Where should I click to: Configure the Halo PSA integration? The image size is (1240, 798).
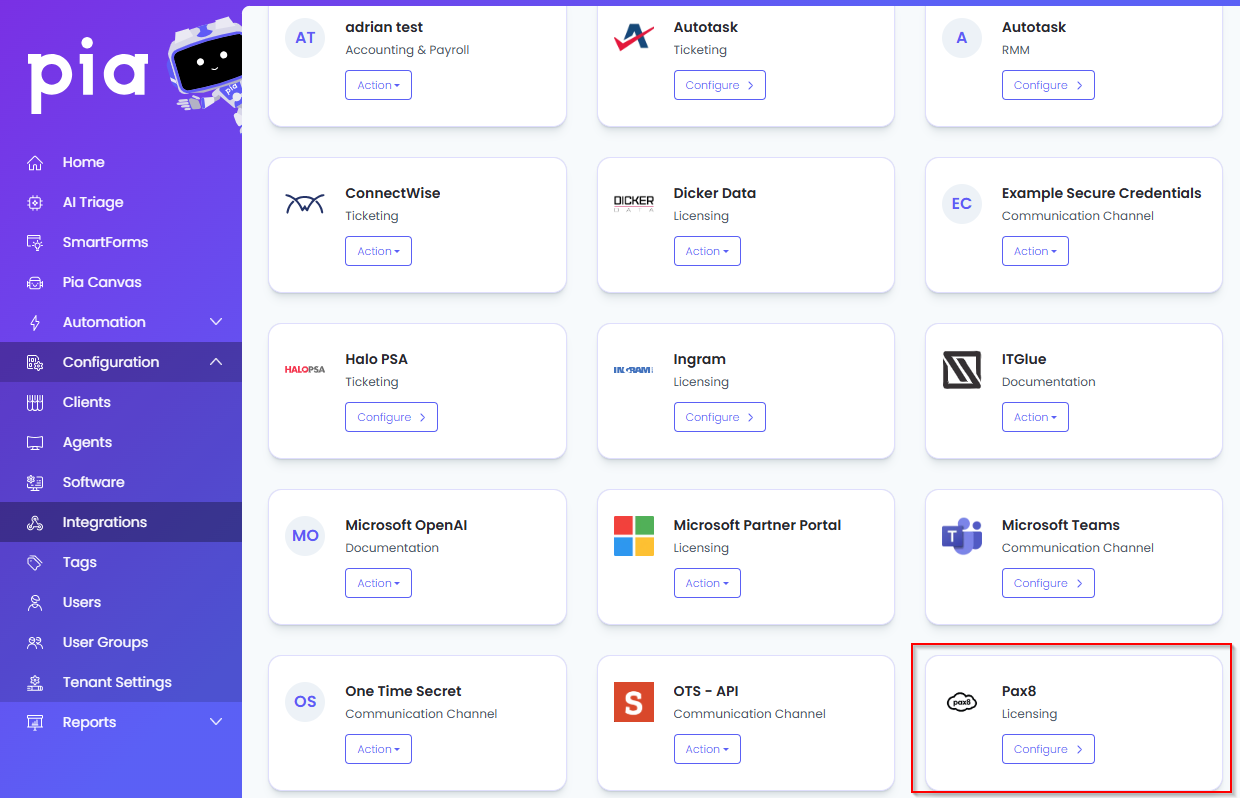pyautogui.click(x=391, y=417)
